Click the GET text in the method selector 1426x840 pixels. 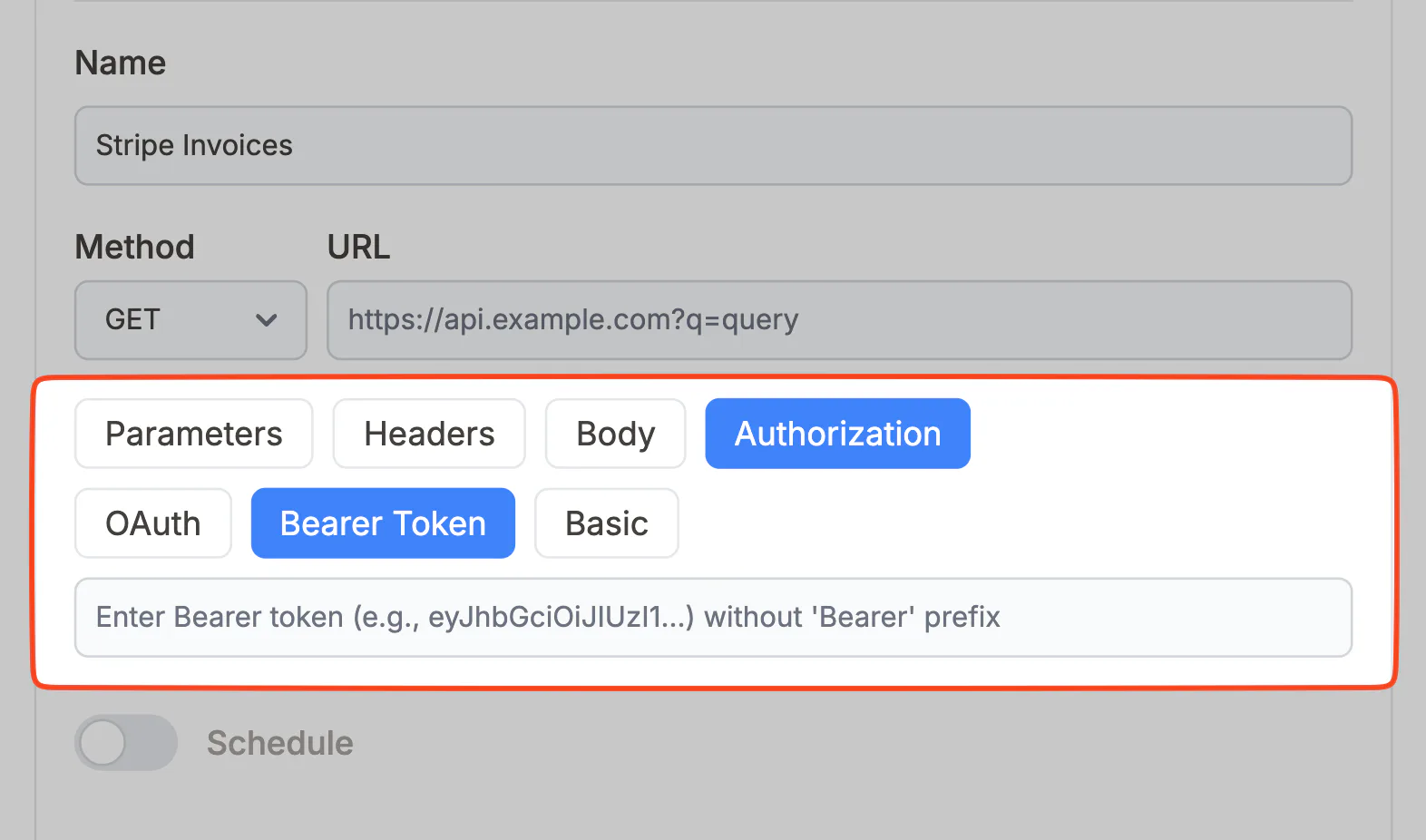[132, 320]
